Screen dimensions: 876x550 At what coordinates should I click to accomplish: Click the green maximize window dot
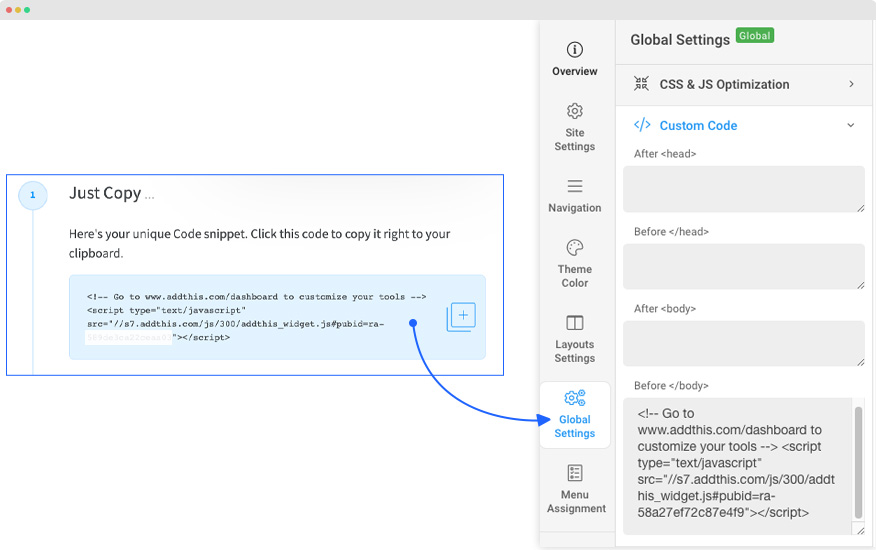pos(27,10)
